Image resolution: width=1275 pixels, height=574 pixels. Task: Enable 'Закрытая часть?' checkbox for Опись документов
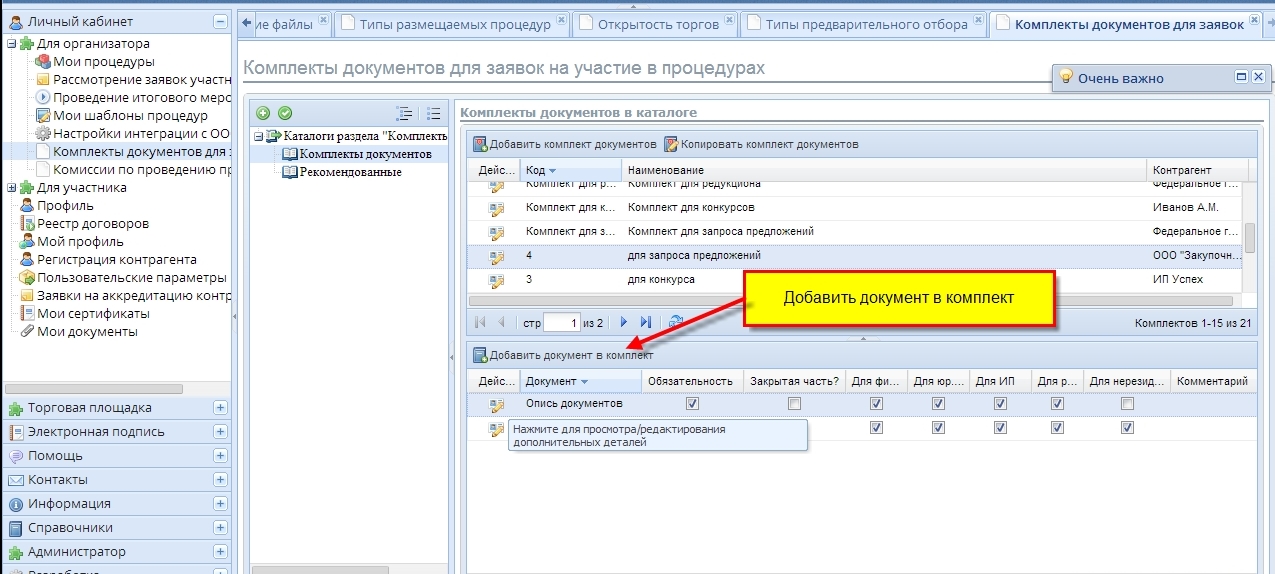(794, 404)
